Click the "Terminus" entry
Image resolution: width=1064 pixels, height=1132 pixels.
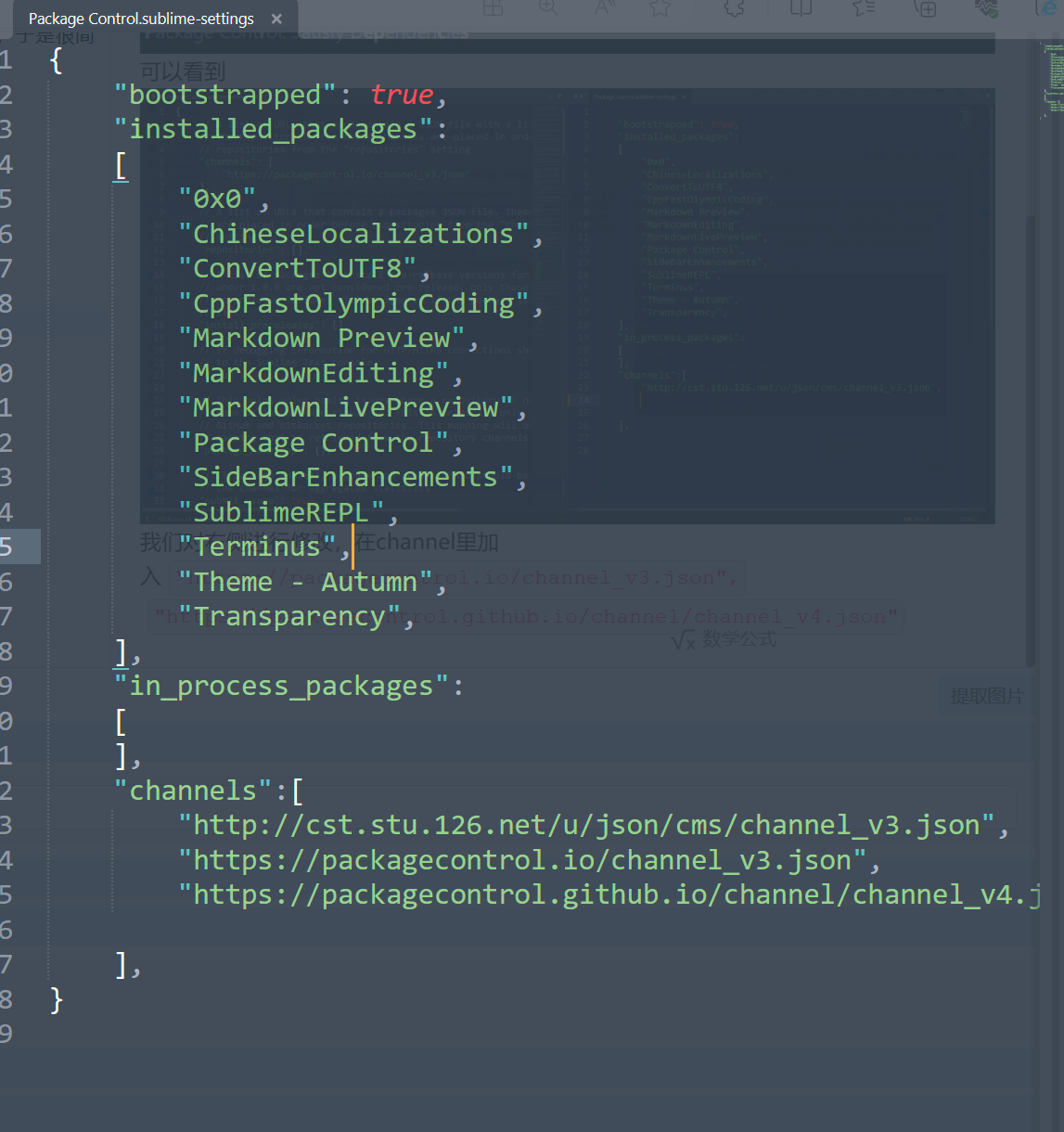(x=257, y=547)
